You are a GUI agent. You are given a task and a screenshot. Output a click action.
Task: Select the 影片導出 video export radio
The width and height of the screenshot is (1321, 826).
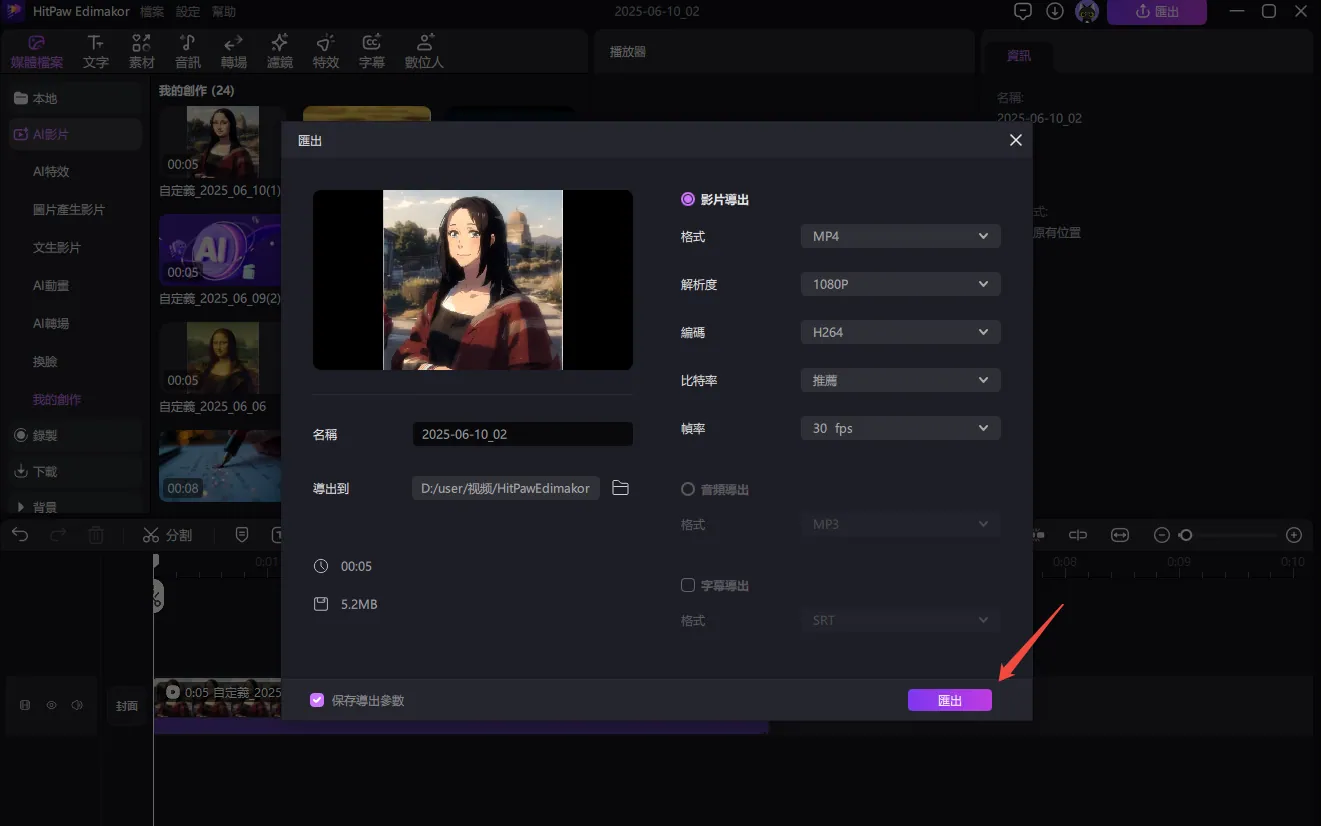687,199
